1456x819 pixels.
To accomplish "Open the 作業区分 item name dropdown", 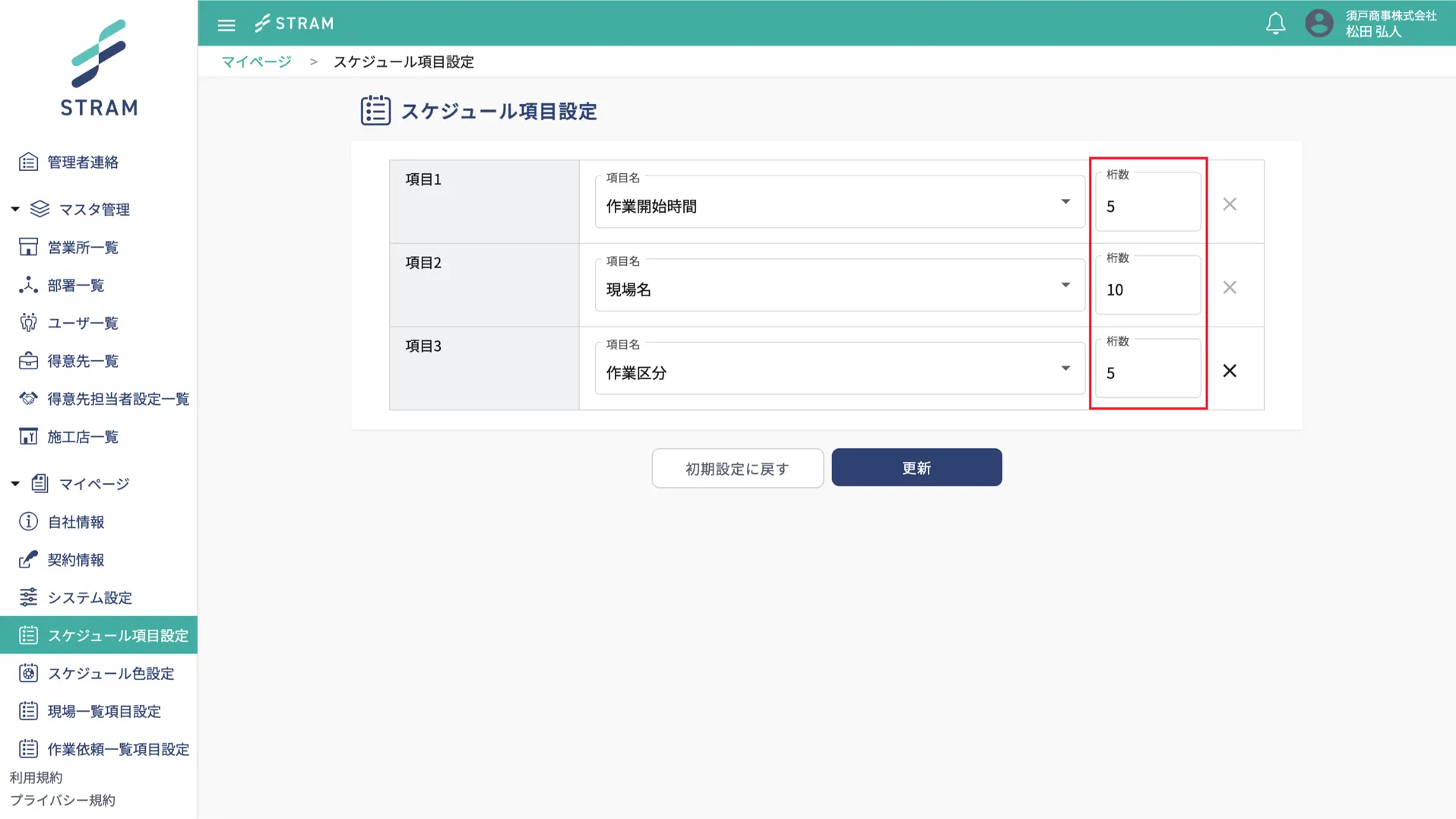I will [839, 372].
